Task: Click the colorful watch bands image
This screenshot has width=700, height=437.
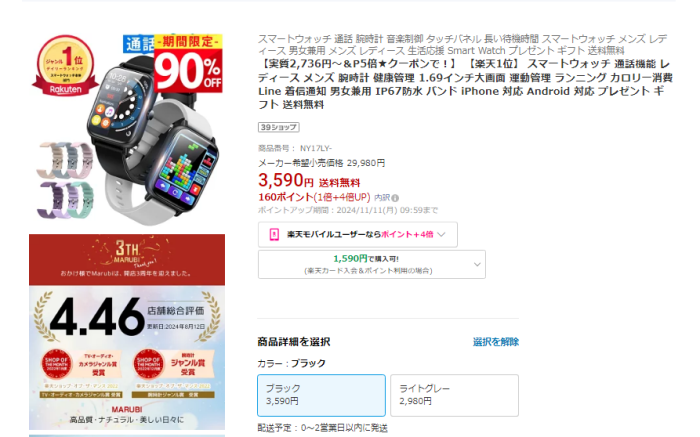Action: [x=65, y=180]
